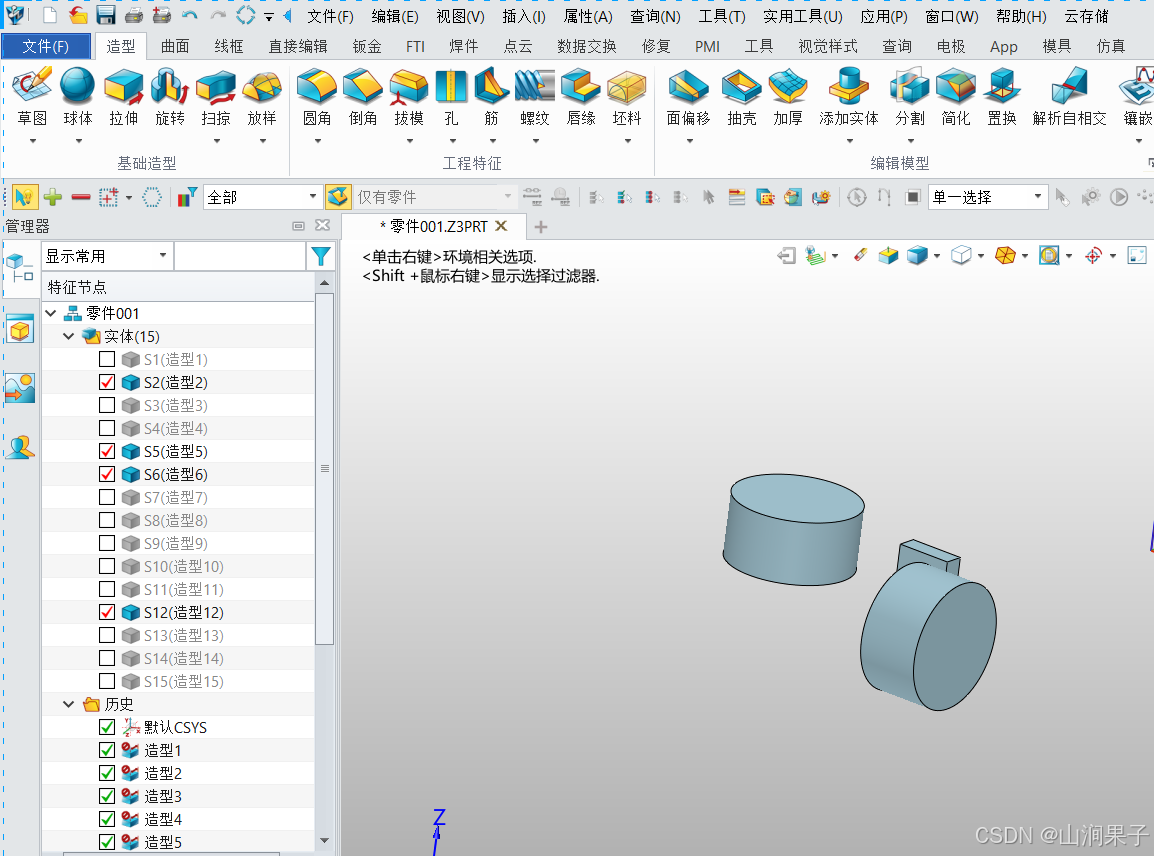Select the 造型4 history item

click(163, 819)
